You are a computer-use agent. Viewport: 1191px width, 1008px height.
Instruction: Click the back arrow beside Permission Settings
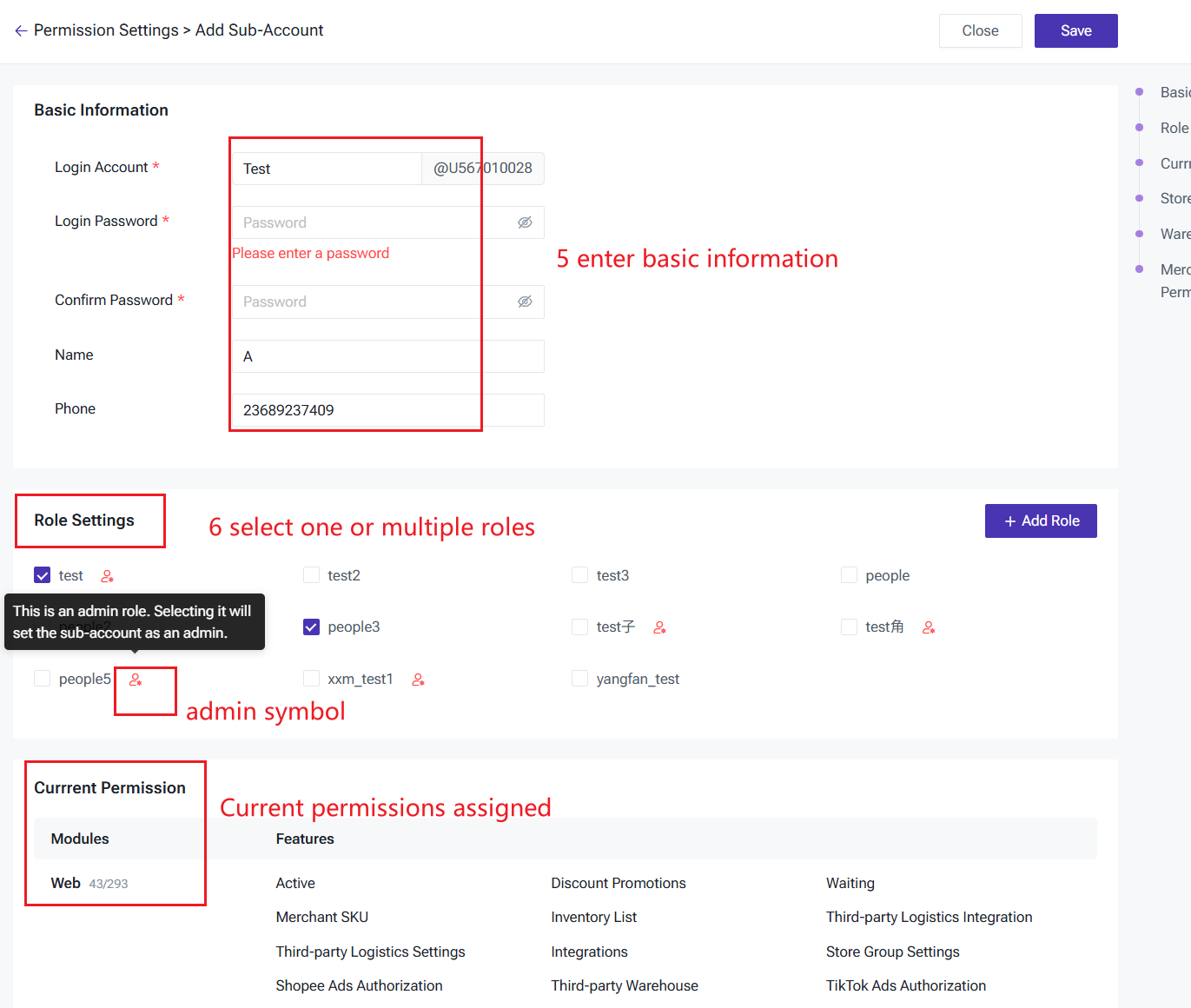[21, 30]
